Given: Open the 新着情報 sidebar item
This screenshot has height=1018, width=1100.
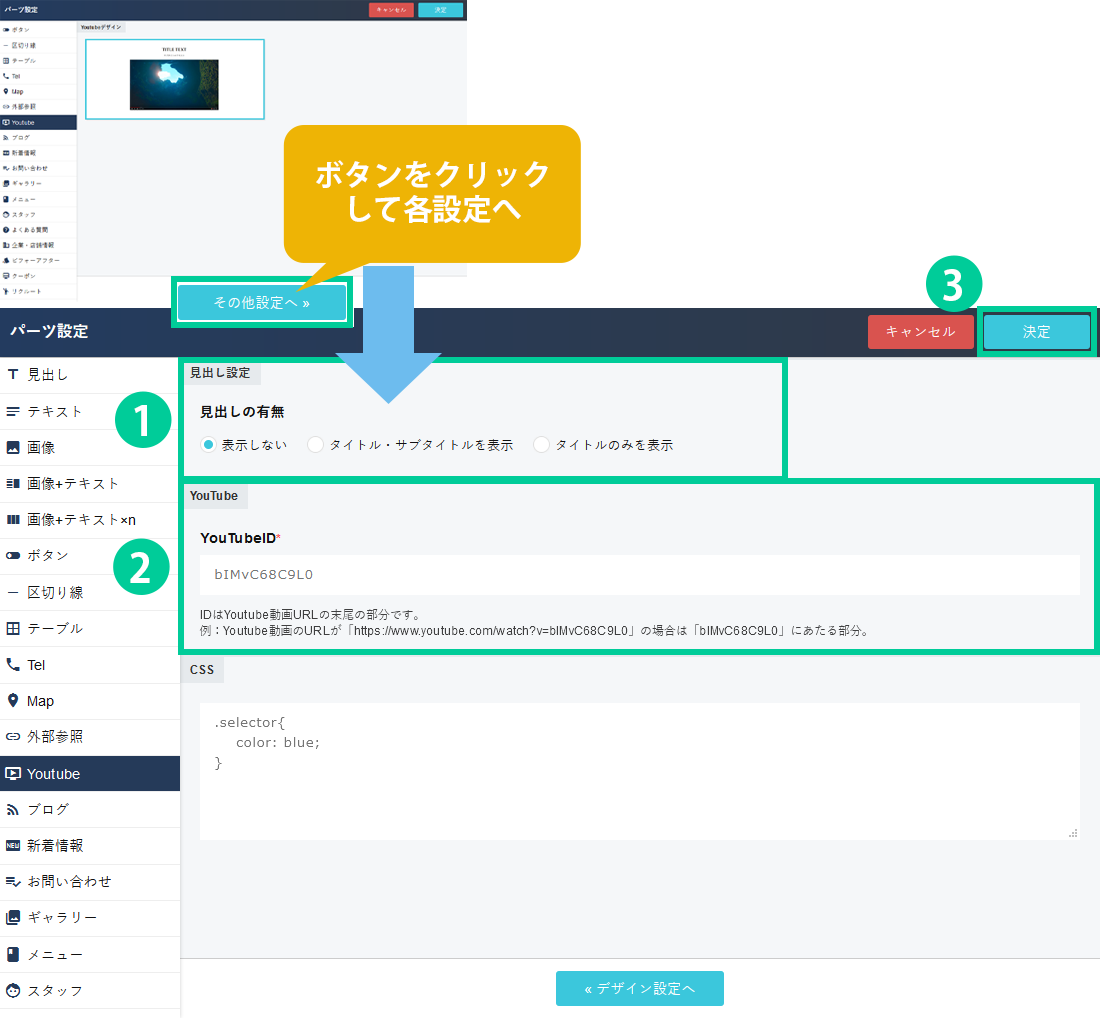Looking at the screenshot, I should [x=90, y=845].
